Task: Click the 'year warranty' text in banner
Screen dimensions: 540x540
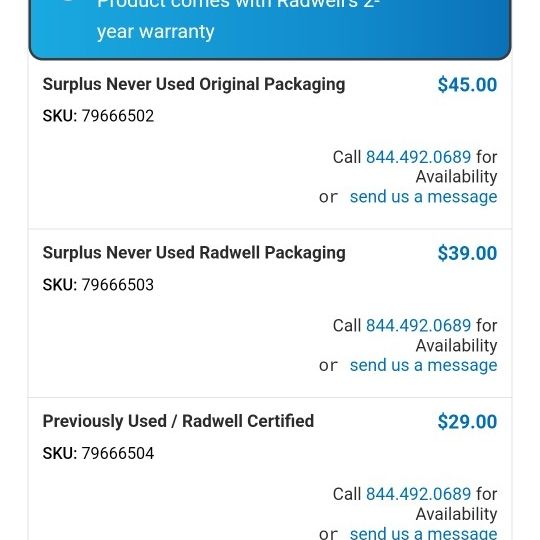Action: pyautogui.click(x=156, y=32)
